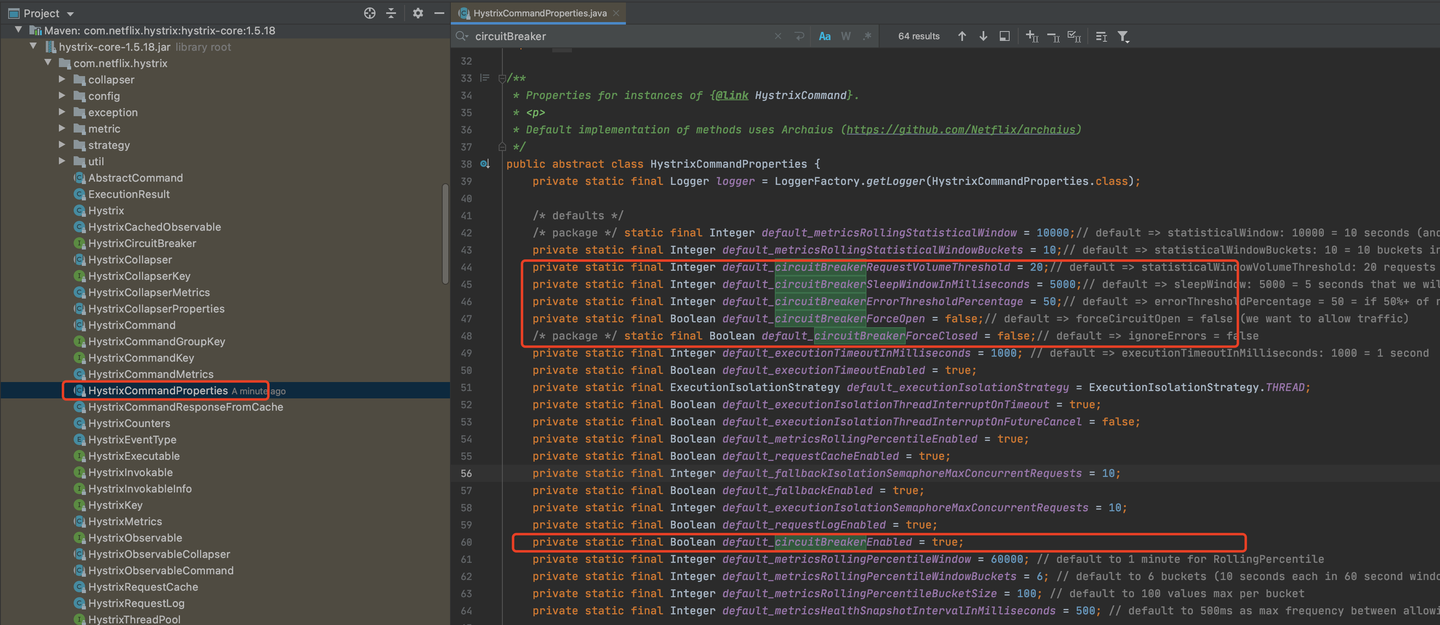Open the github.com/Netflix/archaius link
1440x625 pixels.
[x=961, y=129]
